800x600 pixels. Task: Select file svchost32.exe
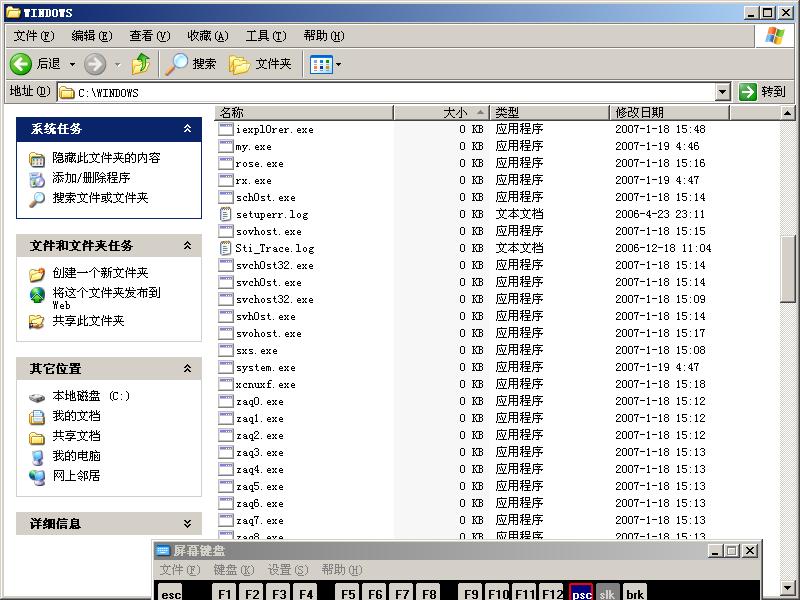coord(274,299)
